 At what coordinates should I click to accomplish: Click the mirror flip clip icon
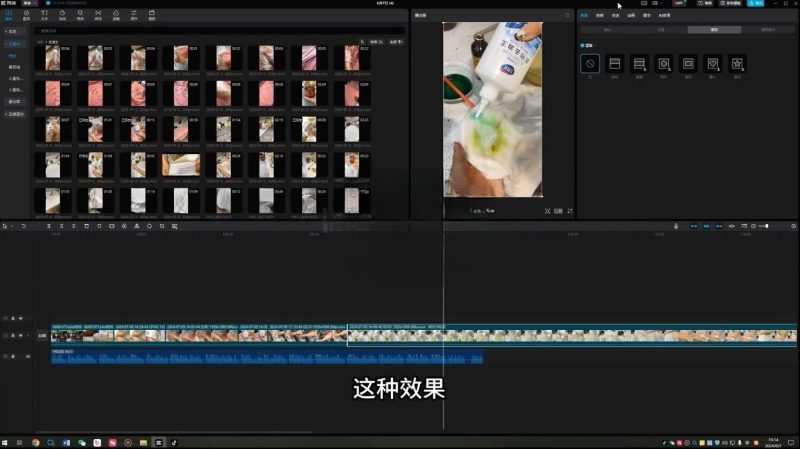click(137, 226)
